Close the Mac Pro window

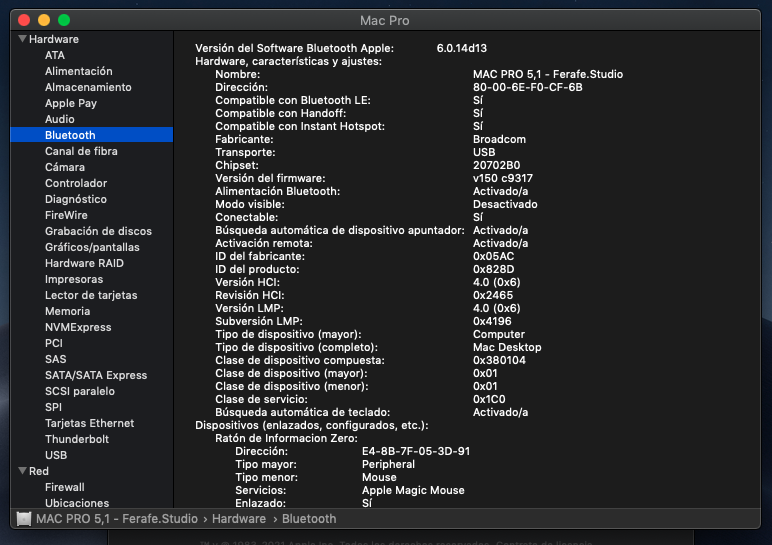pos(24,20)
